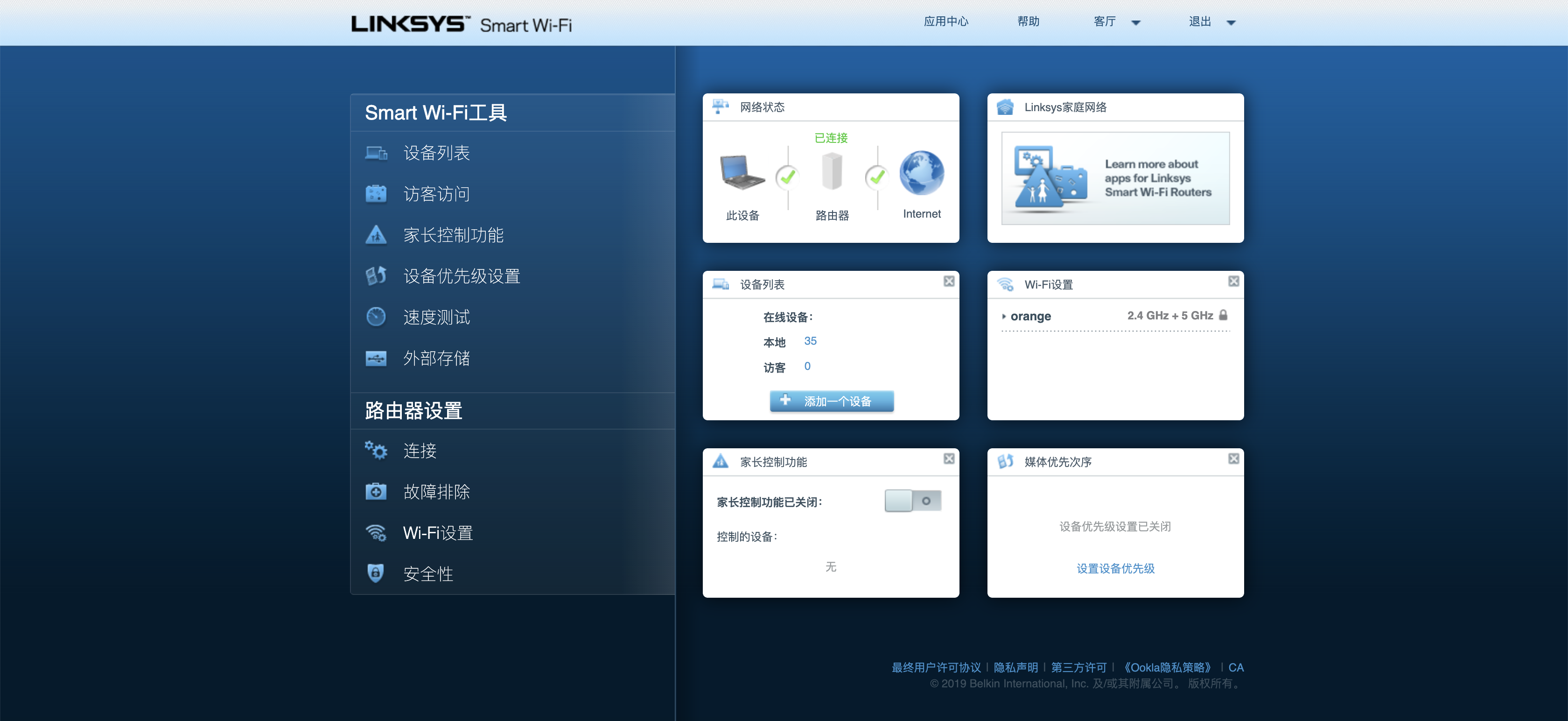Click the Learn more about apps banner
This screenshot has height=721, width=1568.
tap(1115, 178)
